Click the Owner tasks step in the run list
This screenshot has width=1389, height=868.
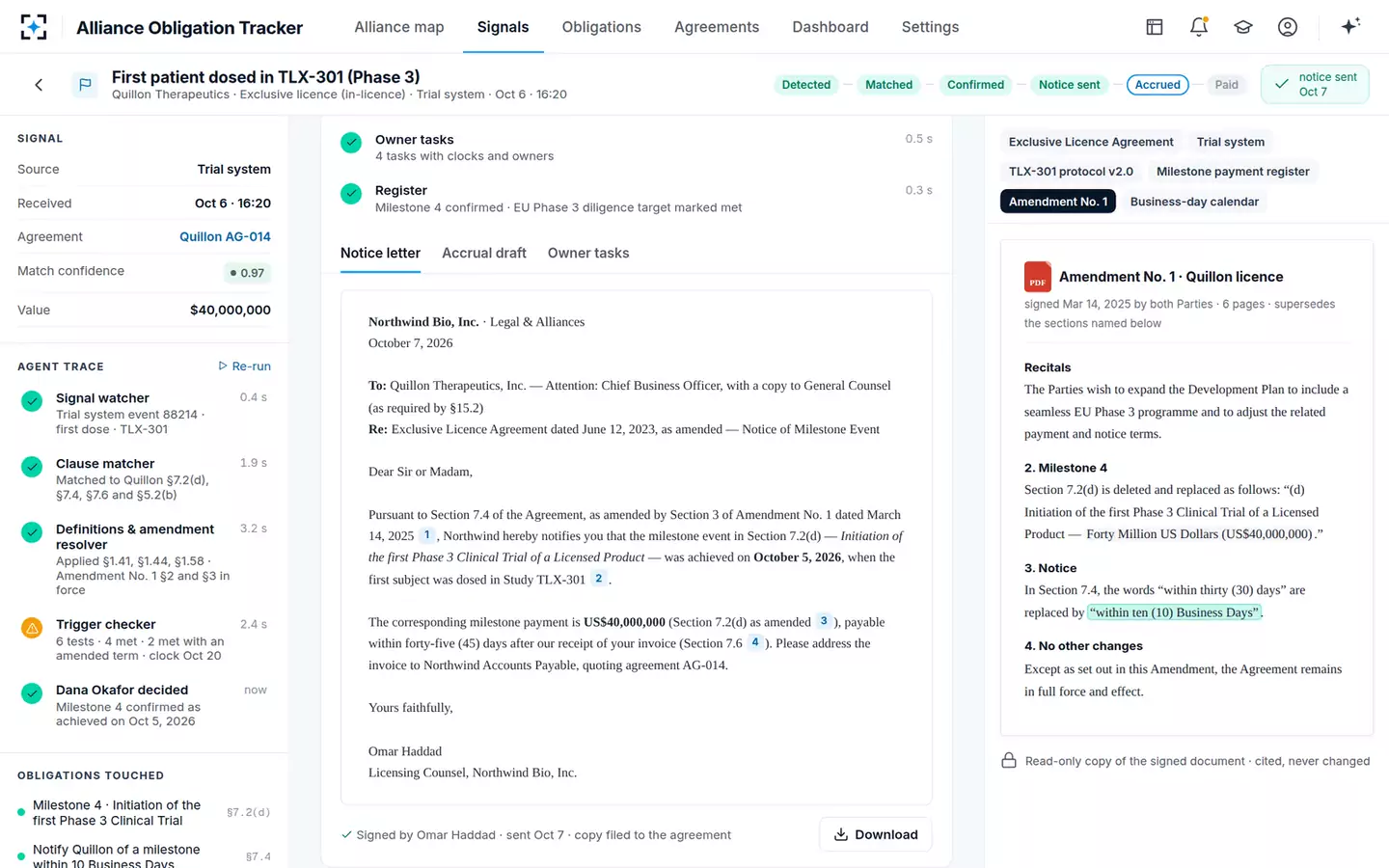pos(637,148)
